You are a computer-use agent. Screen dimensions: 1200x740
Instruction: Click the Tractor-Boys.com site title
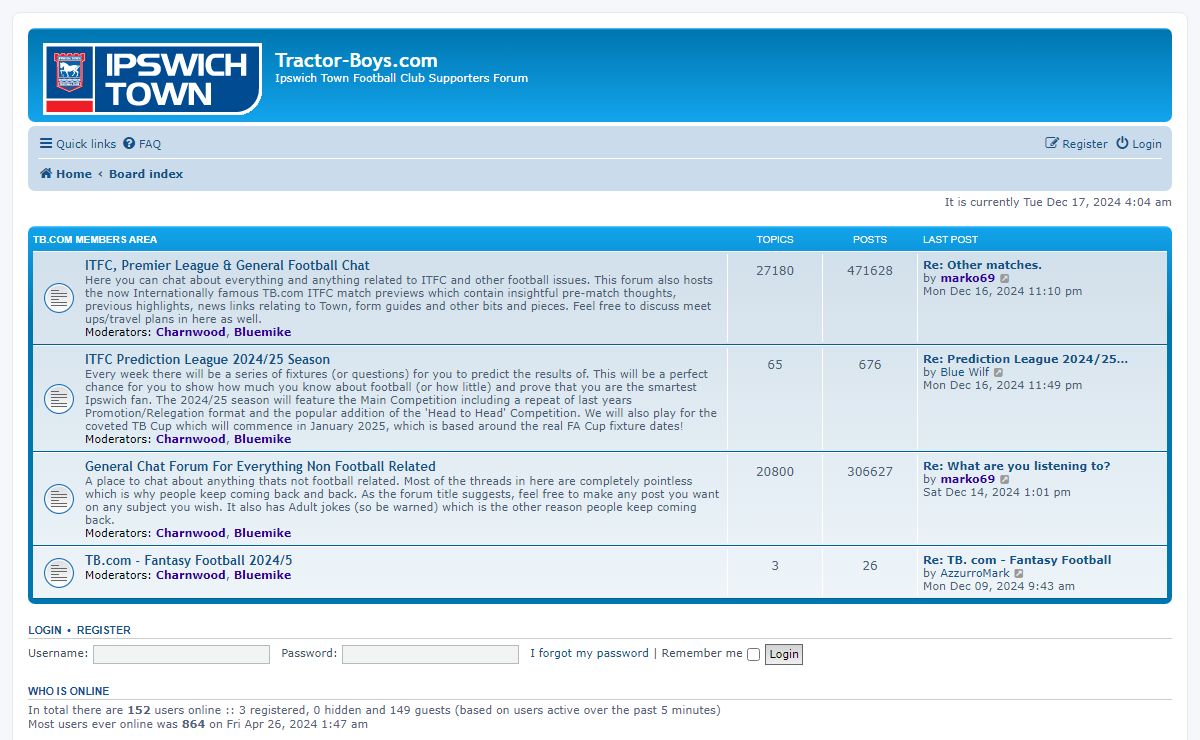tap(356, 60)
